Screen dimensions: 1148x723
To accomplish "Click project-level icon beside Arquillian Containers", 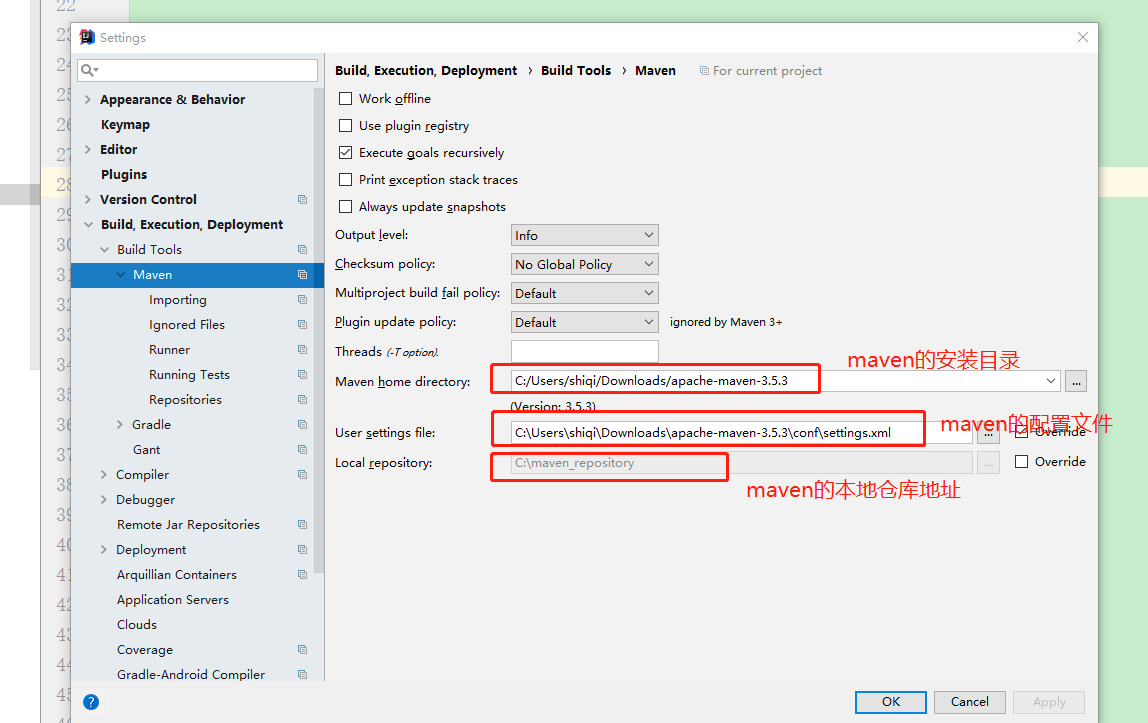I will (302, 574).
